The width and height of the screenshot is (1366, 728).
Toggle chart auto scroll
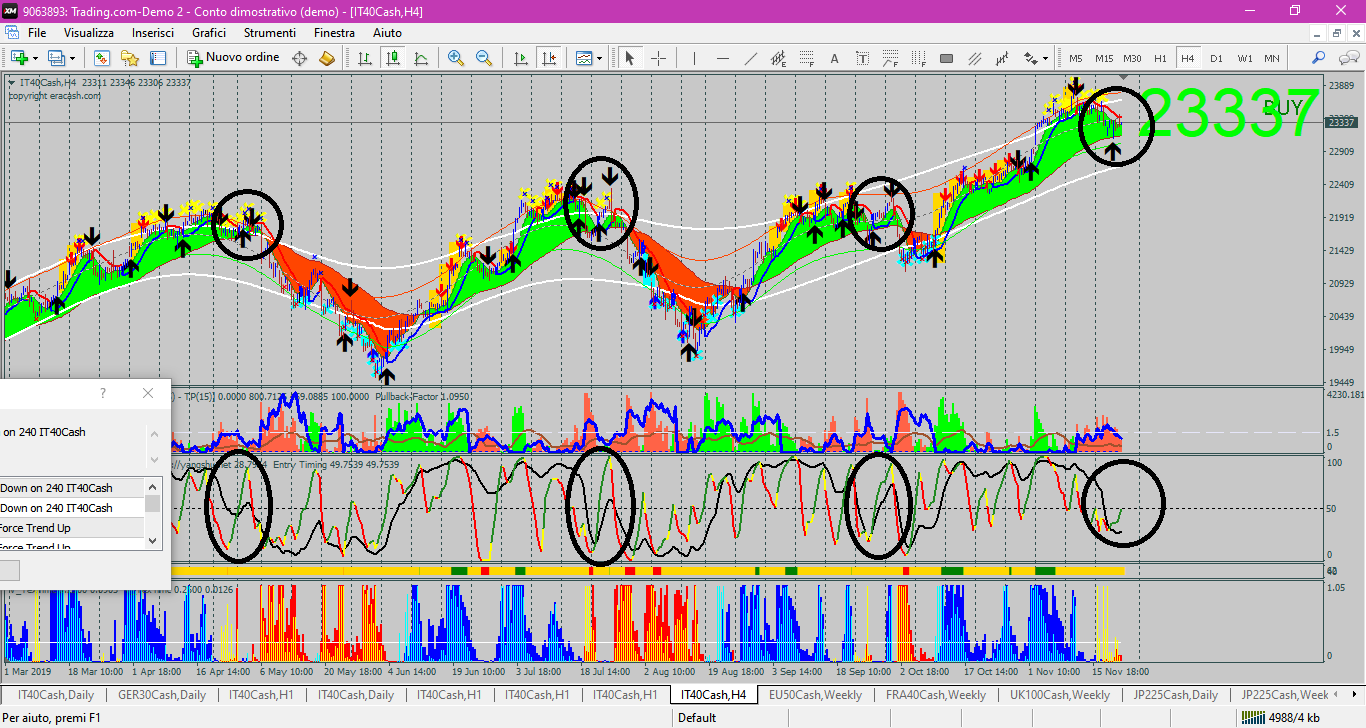520,58
